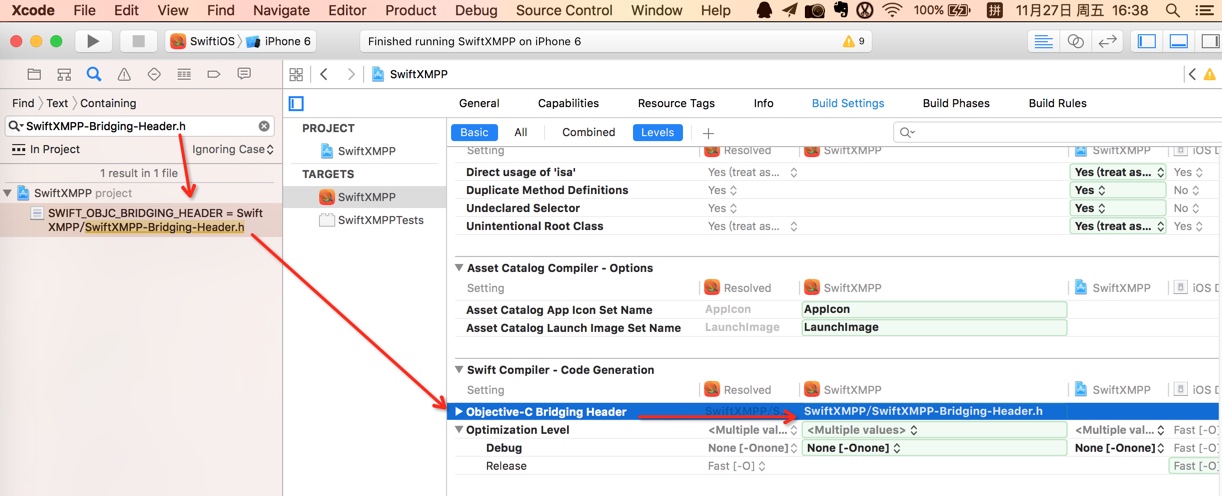Click the Run play button
This screenshot has width=1222, height=496.
tap(93, 41)
